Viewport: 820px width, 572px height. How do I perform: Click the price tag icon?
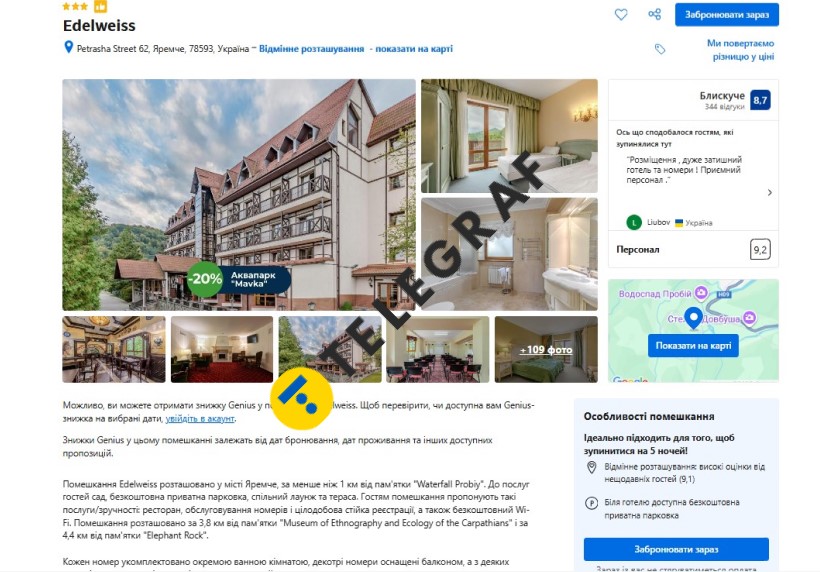(x=660, y=49)
